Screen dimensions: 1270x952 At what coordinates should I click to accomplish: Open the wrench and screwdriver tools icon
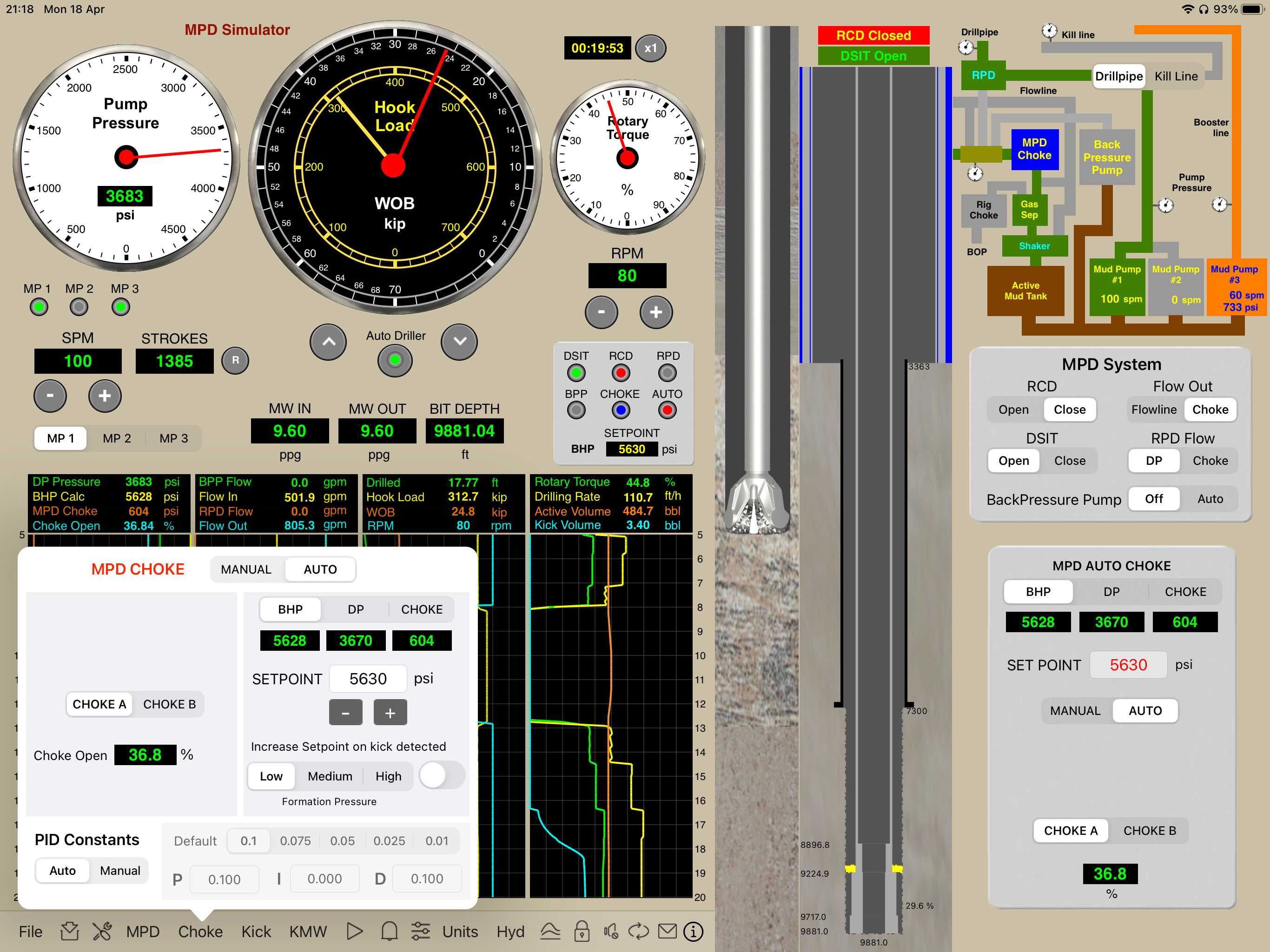pos(102,932)
